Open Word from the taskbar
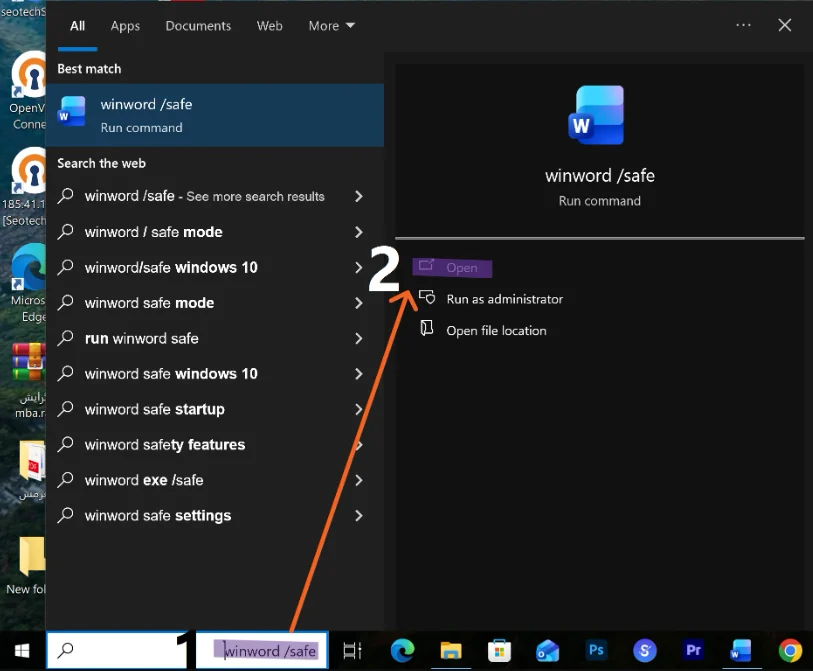The height and width of the screenshot is (671, 813). tap(741, 650)
